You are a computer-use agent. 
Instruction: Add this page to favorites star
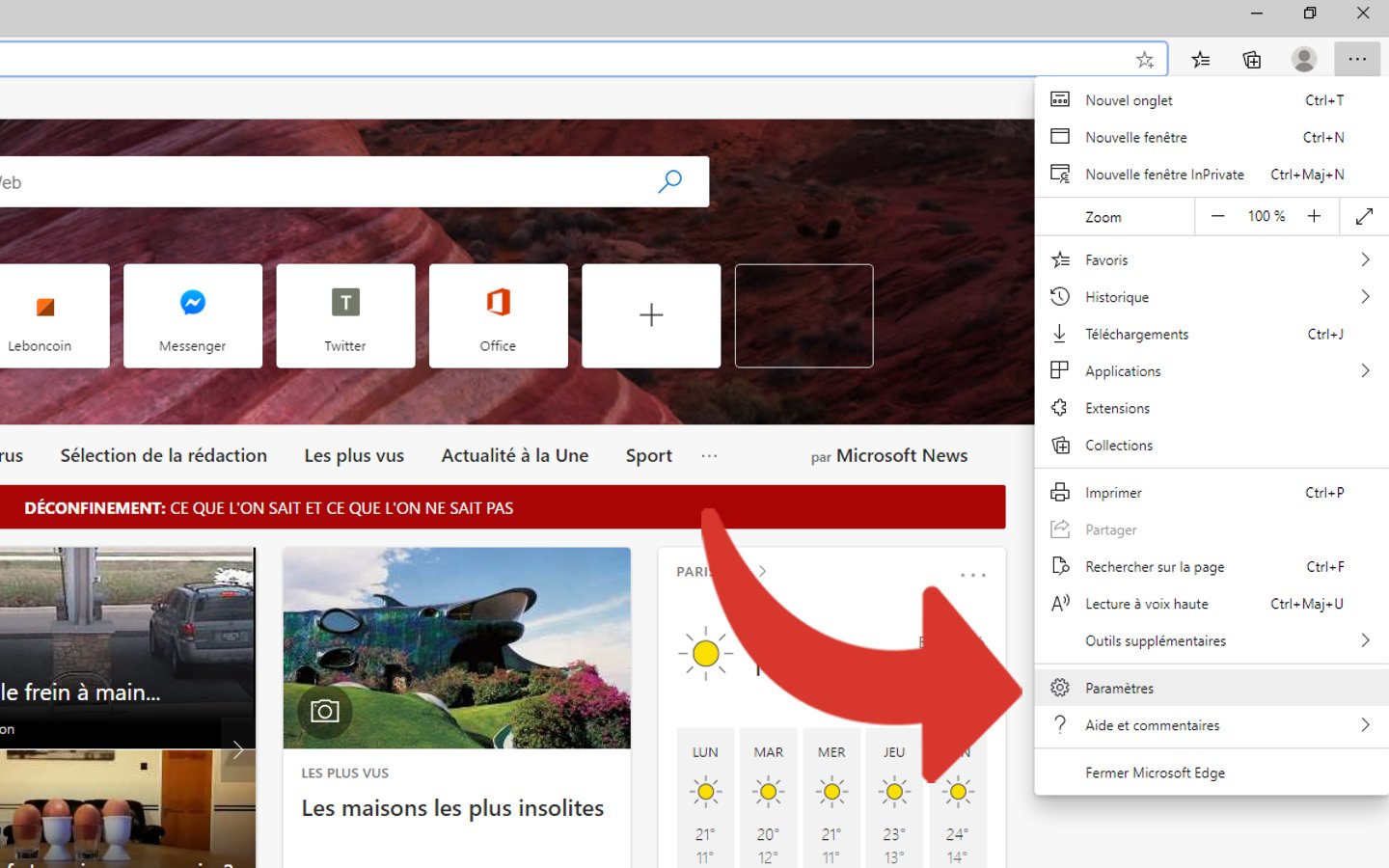click(x=1145, y=60)
